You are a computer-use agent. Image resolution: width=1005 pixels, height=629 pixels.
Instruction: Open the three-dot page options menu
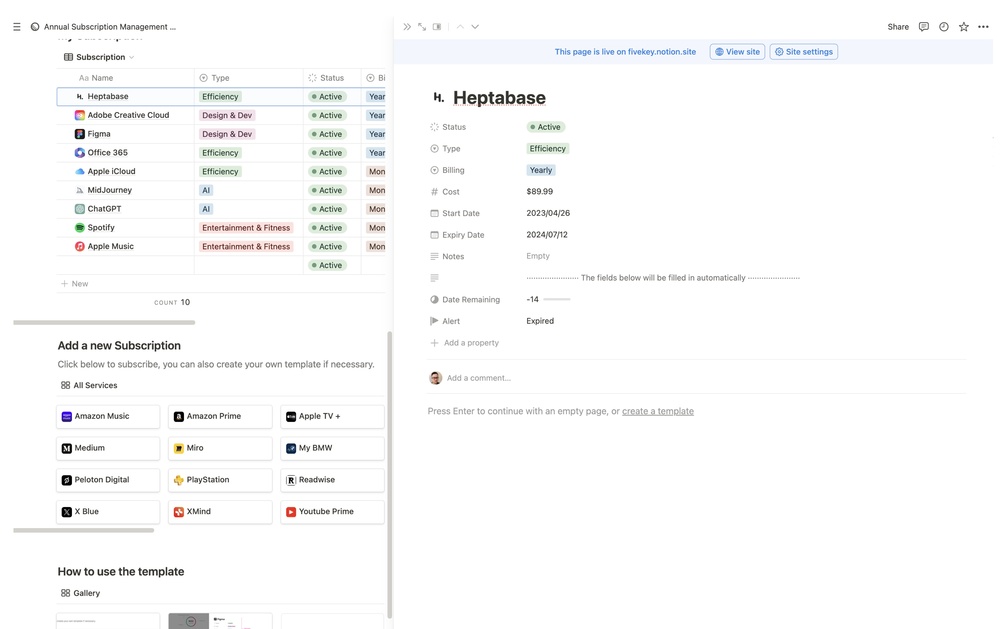point(983,27)
